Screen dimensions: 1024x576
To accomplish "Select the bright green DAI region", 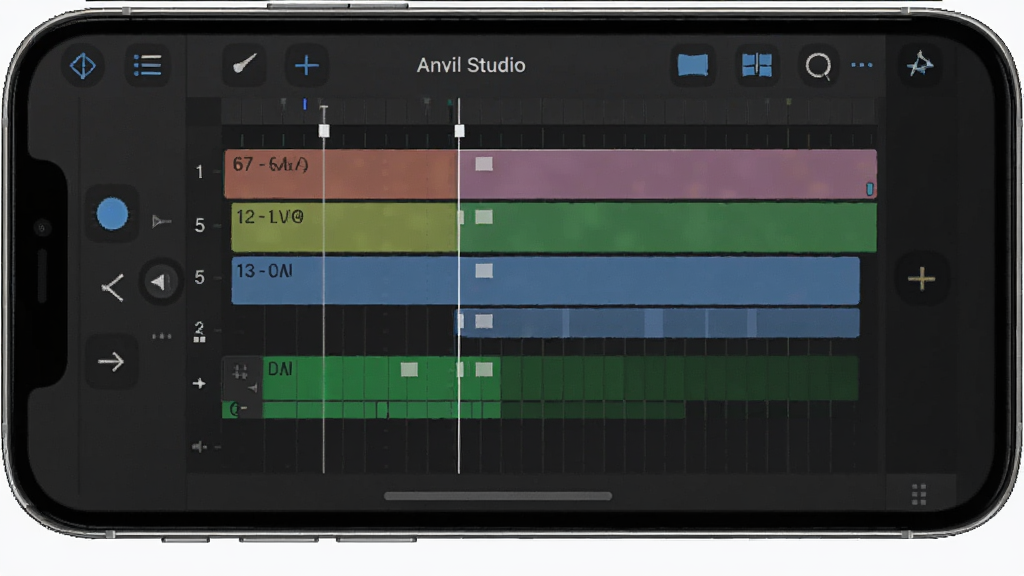I will pos(381,378).
